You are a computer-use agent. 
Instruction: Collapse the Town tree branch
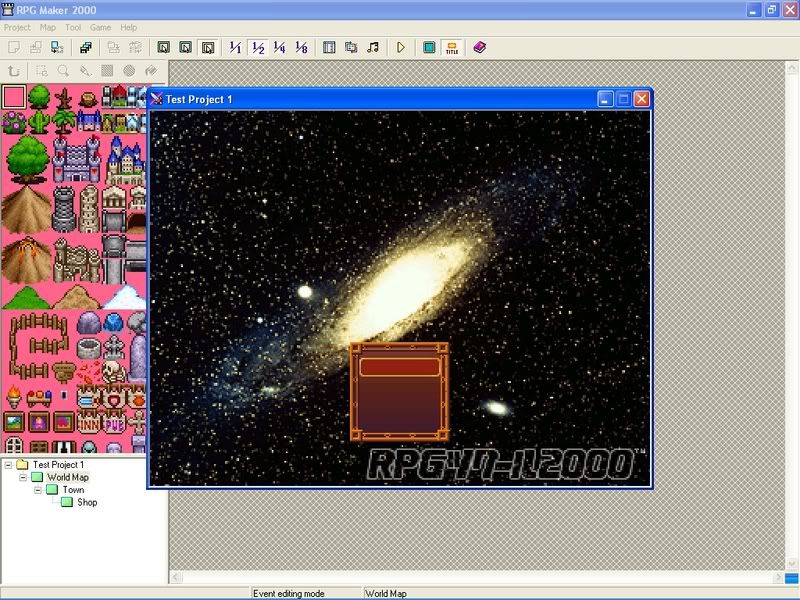click(37, 490)
